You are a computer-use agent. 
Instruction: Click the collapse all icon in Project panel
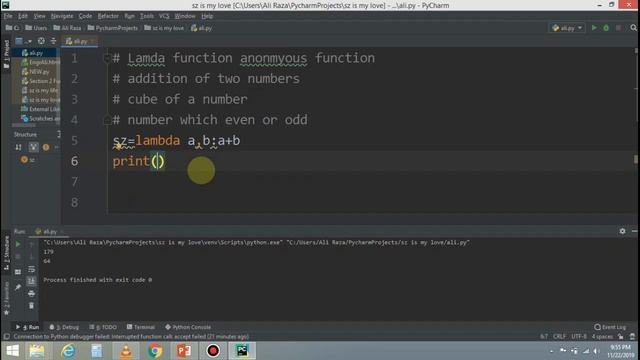[53, 41]
